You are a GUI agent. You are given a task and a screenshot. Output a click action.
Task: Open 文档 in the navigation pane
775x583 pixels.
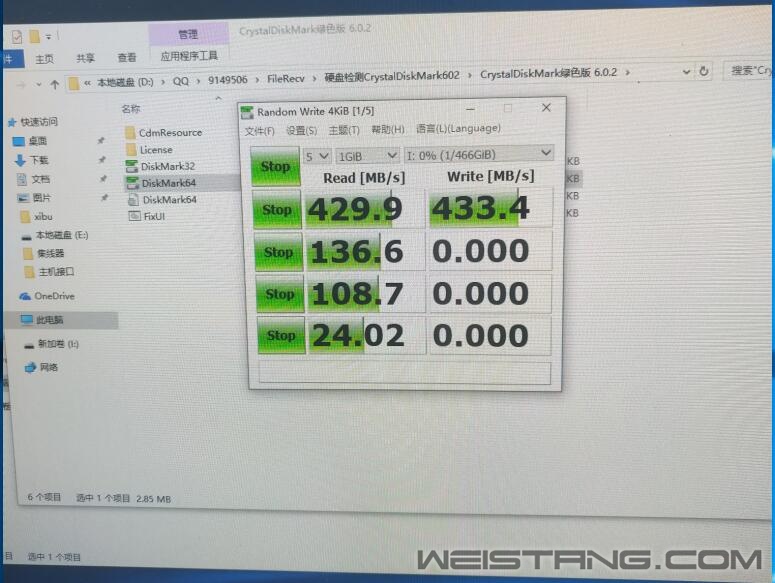[34, 179]
